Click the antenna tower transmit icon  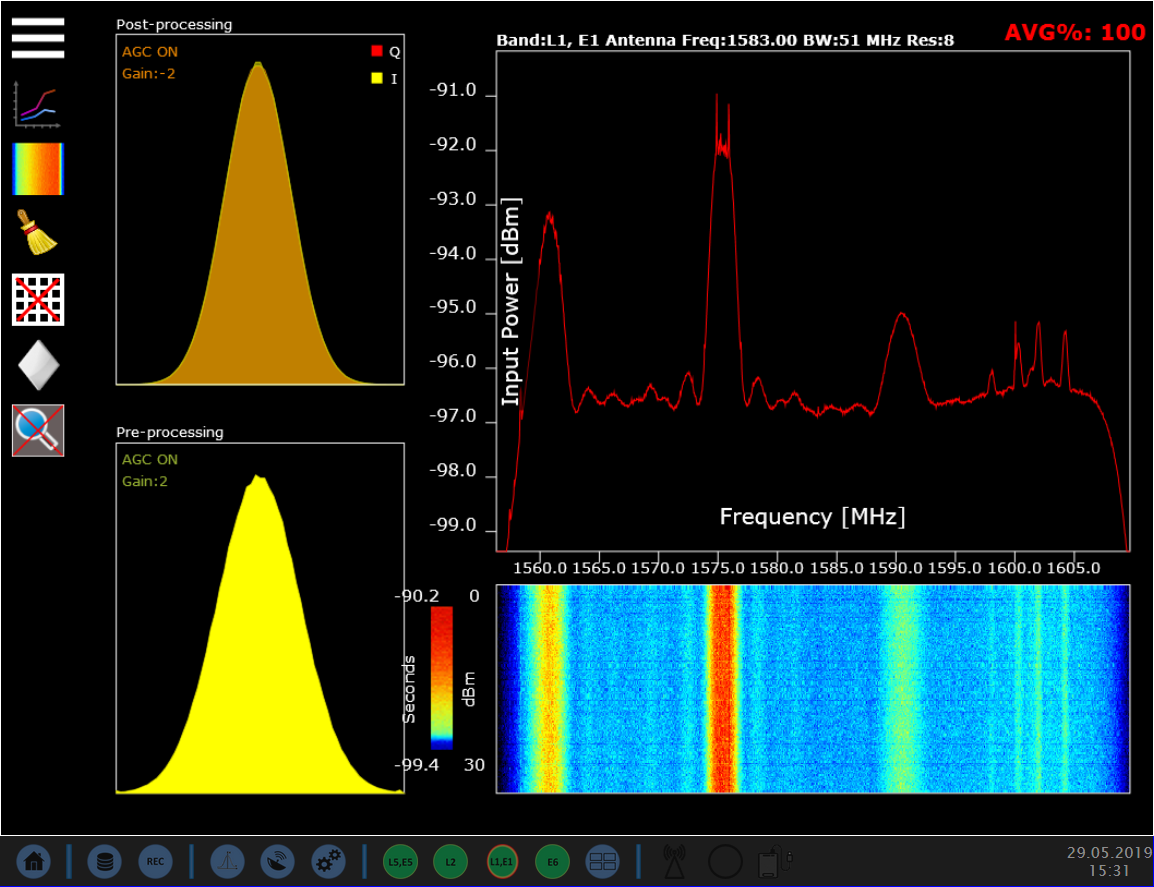[674, 861]
